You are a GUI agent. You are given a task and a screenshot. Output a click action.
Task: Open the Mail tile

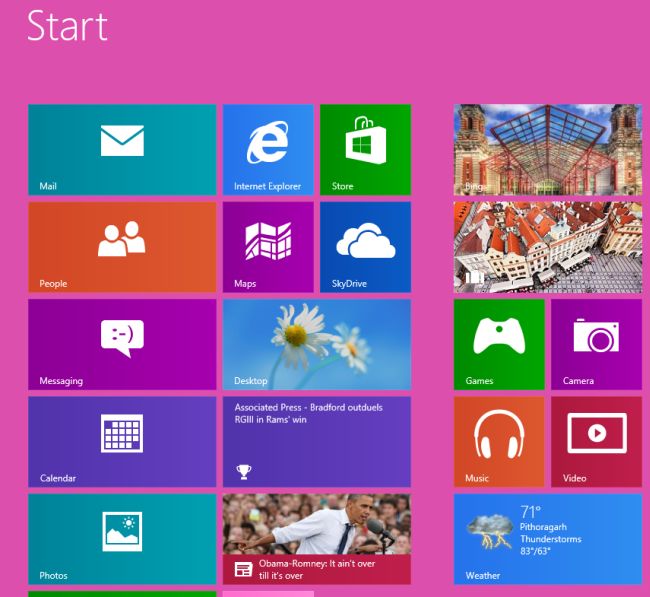(x=122, y=150)
